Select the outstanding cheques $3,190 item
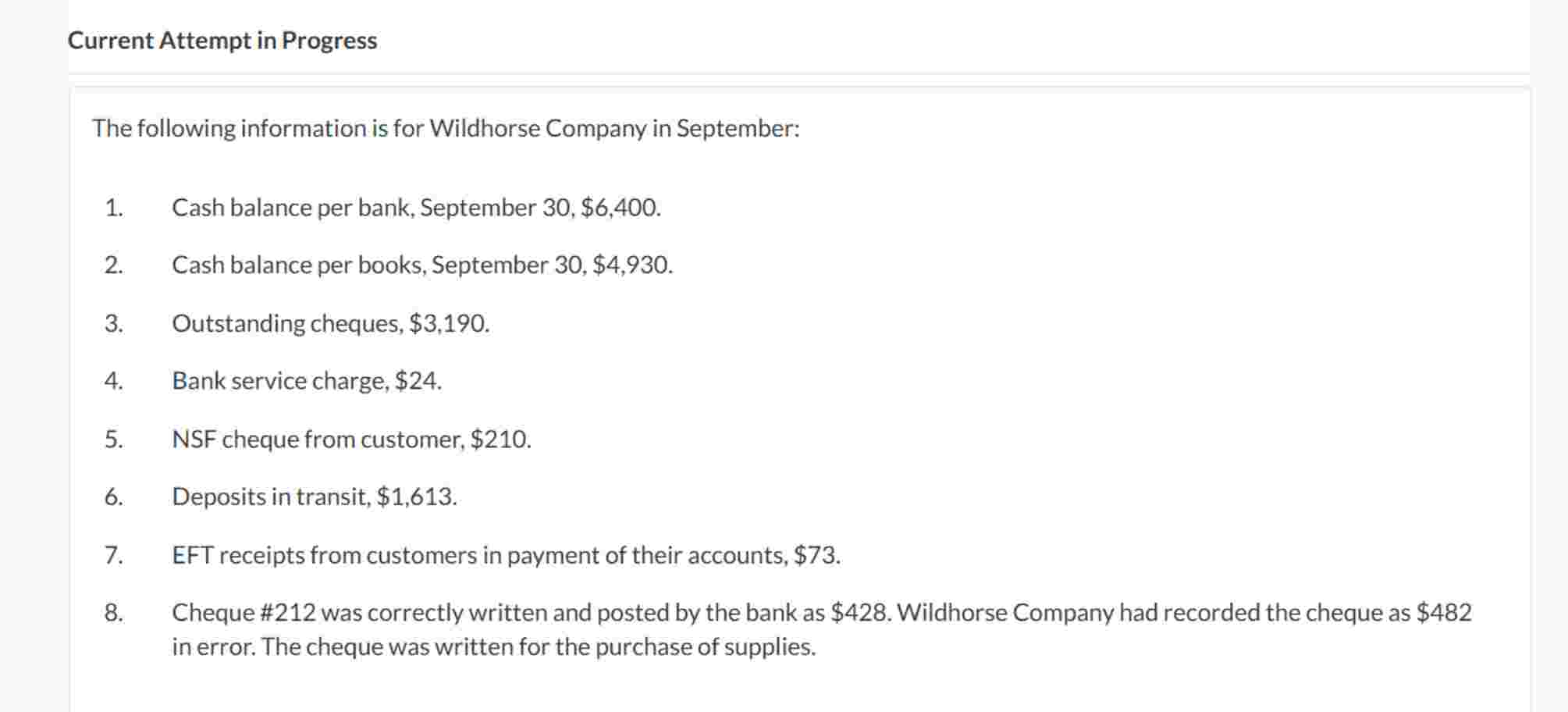This screenshot has width=1568, height=712. point(331,323)
